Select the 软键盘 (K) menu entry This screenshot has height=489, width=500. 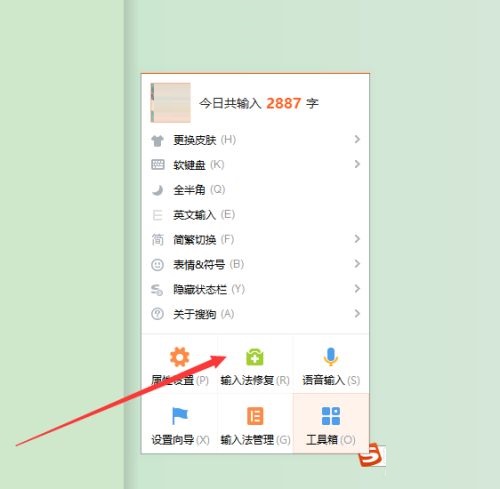255,165
